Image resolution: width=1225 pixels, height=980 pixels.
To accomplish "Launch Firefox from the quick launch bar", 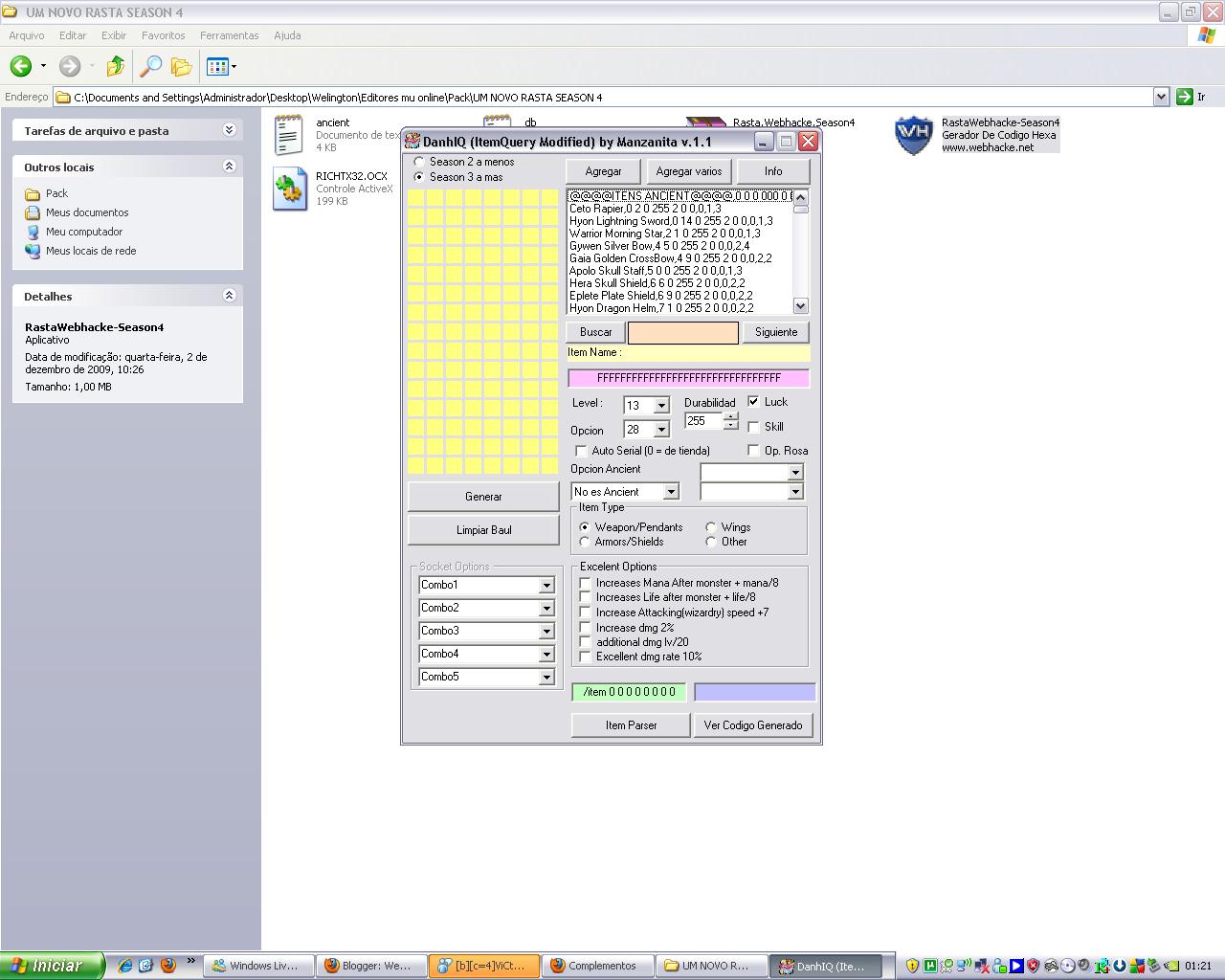I will [168, 966].
